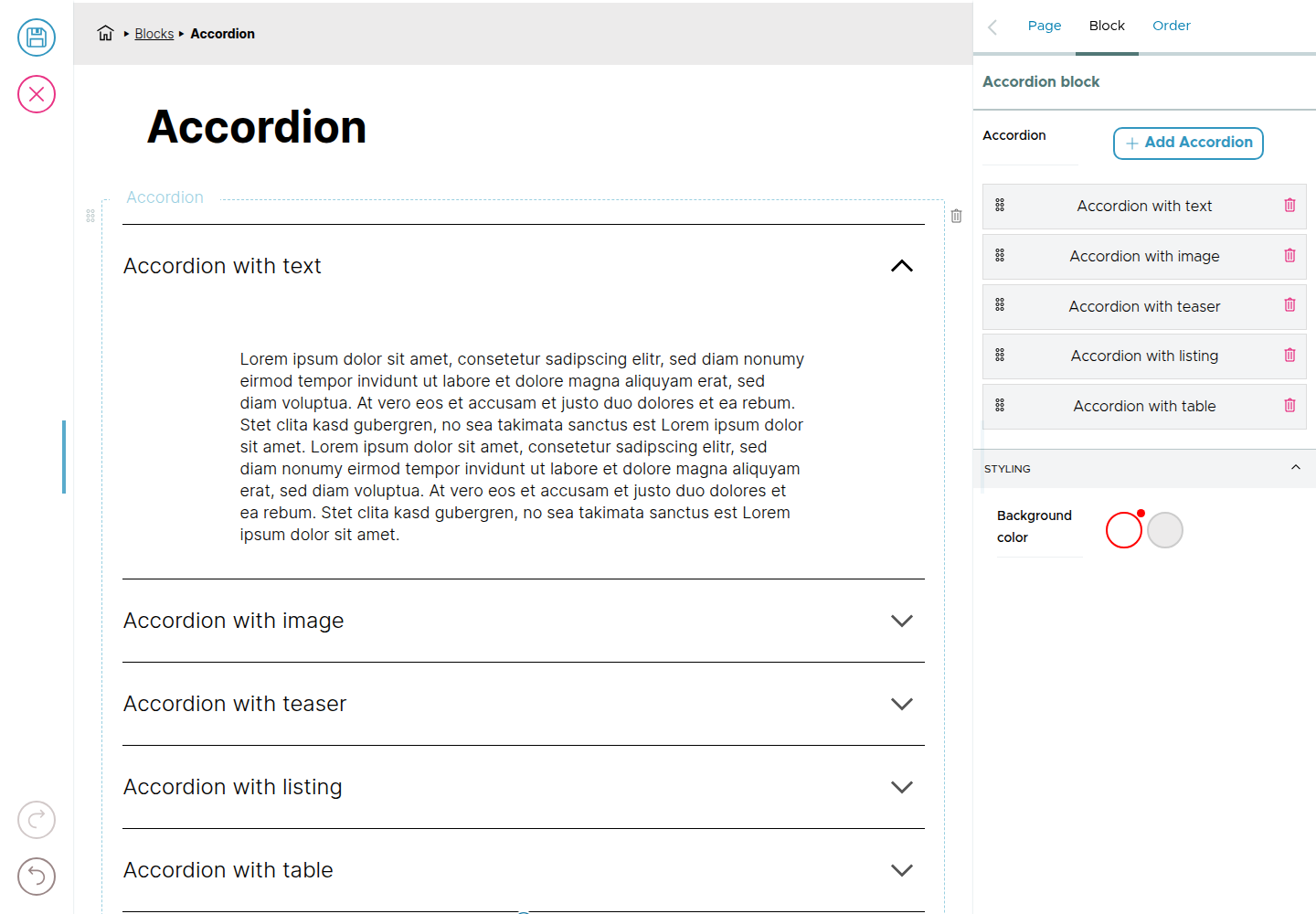Delete the 'Accordion with teaser' sidebar item
This screenshot has height=914, width=1316.
point(1289,305)
